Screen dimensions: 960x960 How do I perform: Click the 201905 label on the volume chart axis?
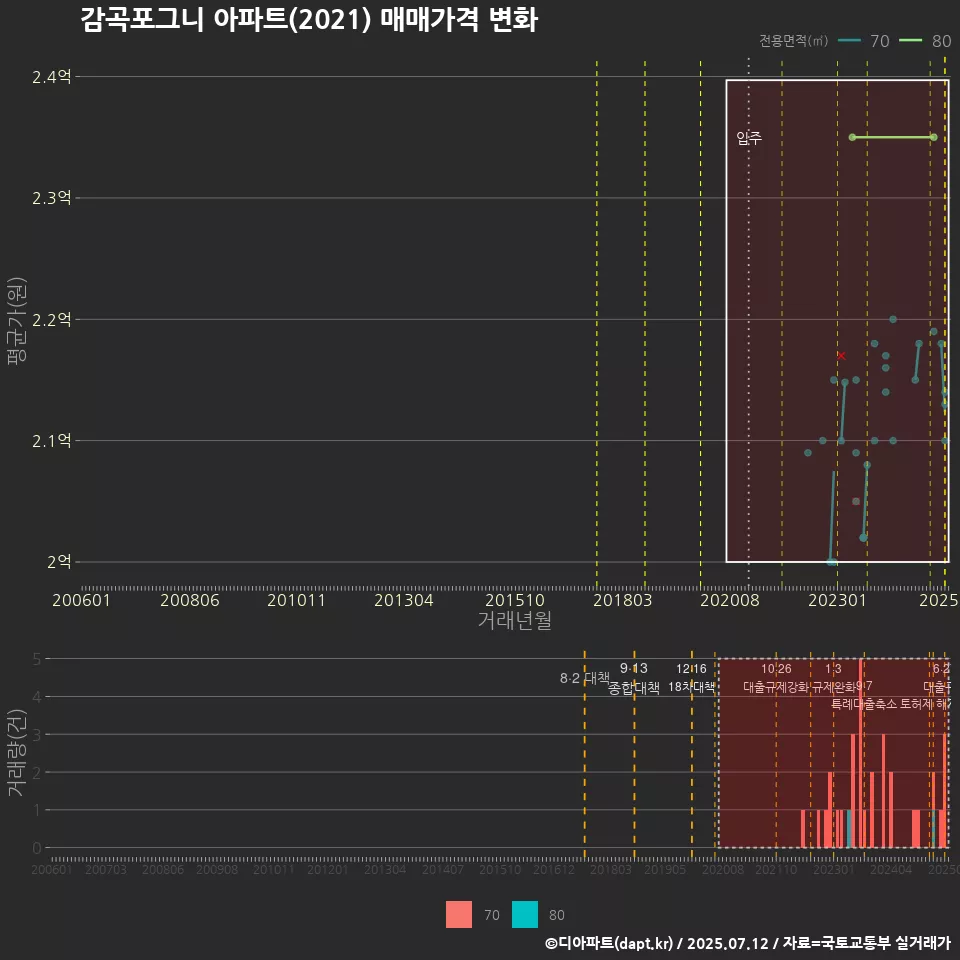(665, 869)
